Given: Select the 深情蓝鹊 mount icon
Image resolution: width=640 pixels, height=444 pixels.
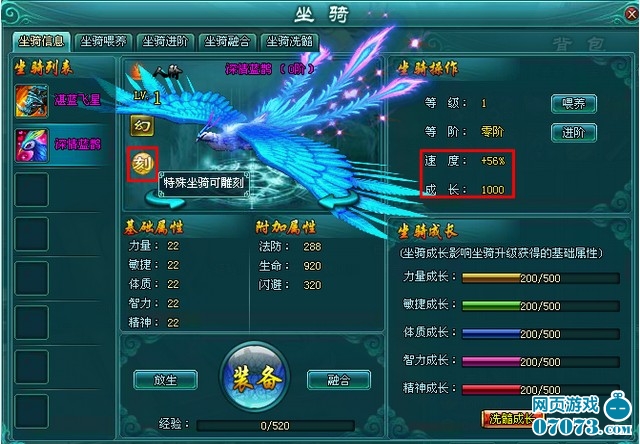Looking at the screenshot, I should tap(32, 145).
